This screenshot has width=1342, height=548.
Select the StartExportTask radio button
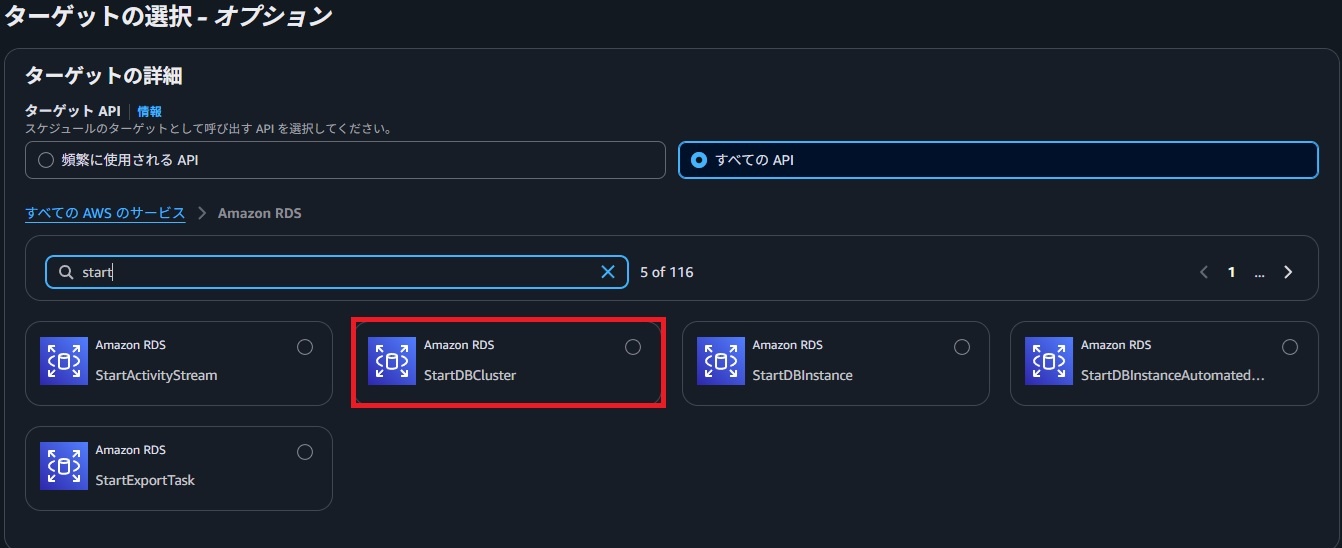click(x=305, y=452)
